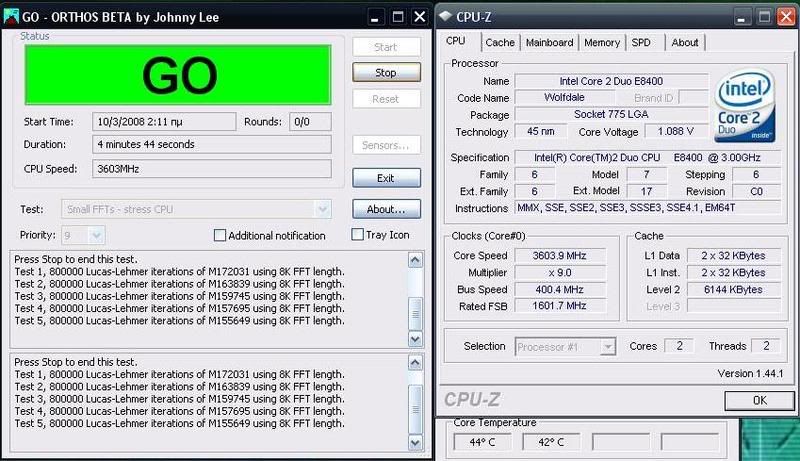The width and height of the screenshot is (800, 461).
Task: Go to the About tab in CPU-Z
Action: point(685,42)
